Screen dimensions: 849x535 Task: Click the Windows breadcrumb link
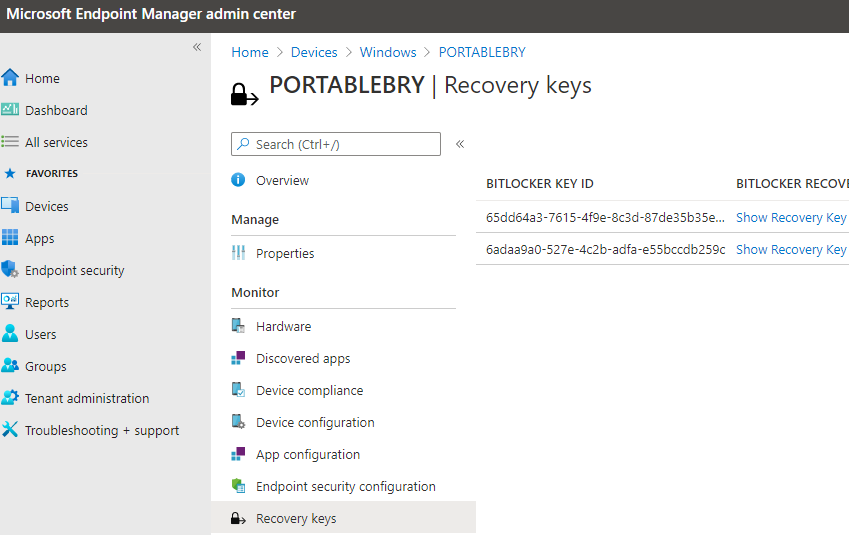(388, 52)
